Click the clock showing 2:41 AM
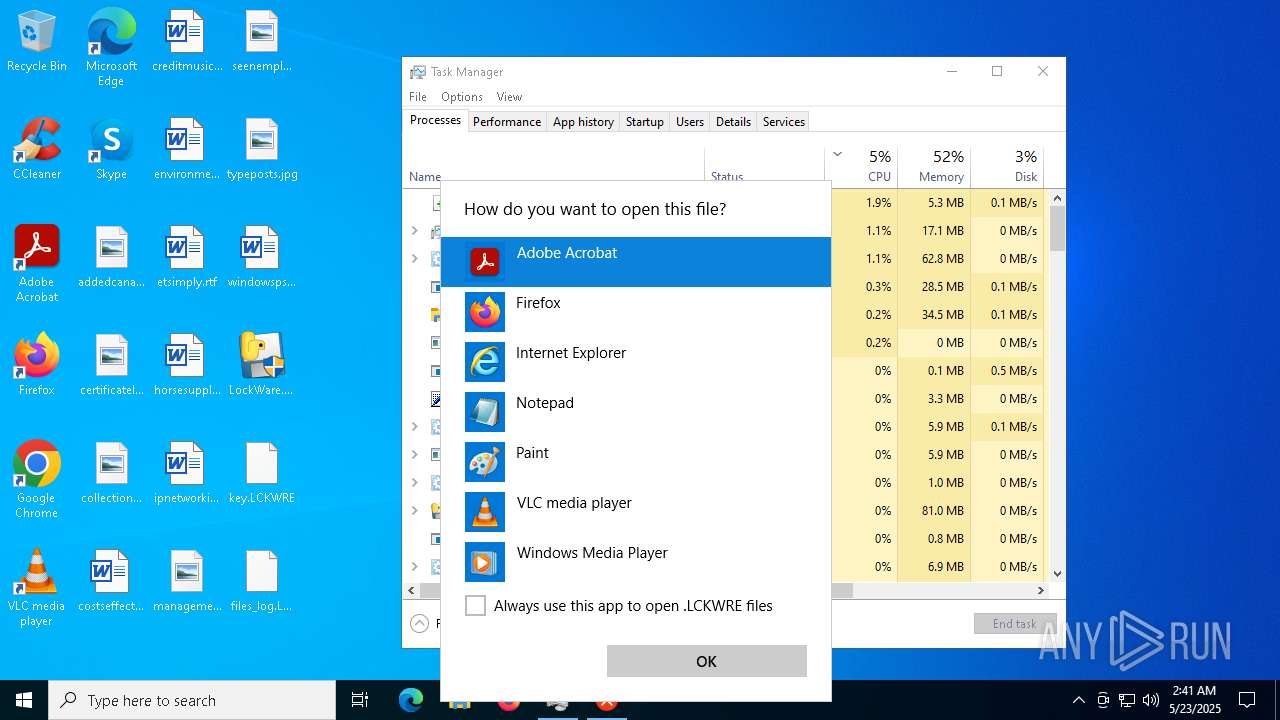1280x720 pixels. (x=1194, y=699)
